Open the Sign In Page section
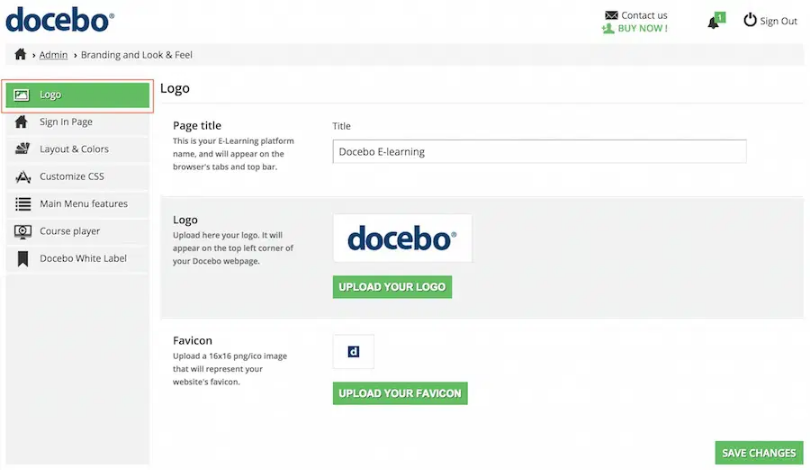Screen dimensions: 810x470 77,122
